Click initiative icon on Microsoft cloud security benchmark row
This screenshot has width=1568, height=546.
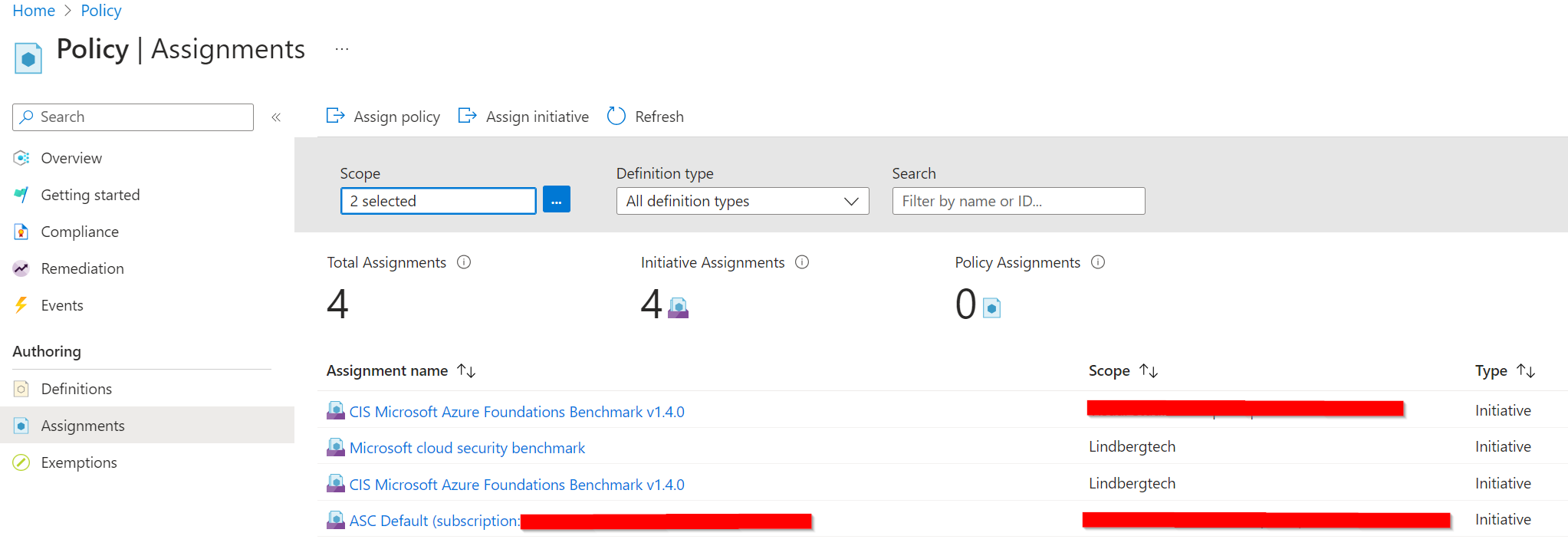click(x=336, y=447)
